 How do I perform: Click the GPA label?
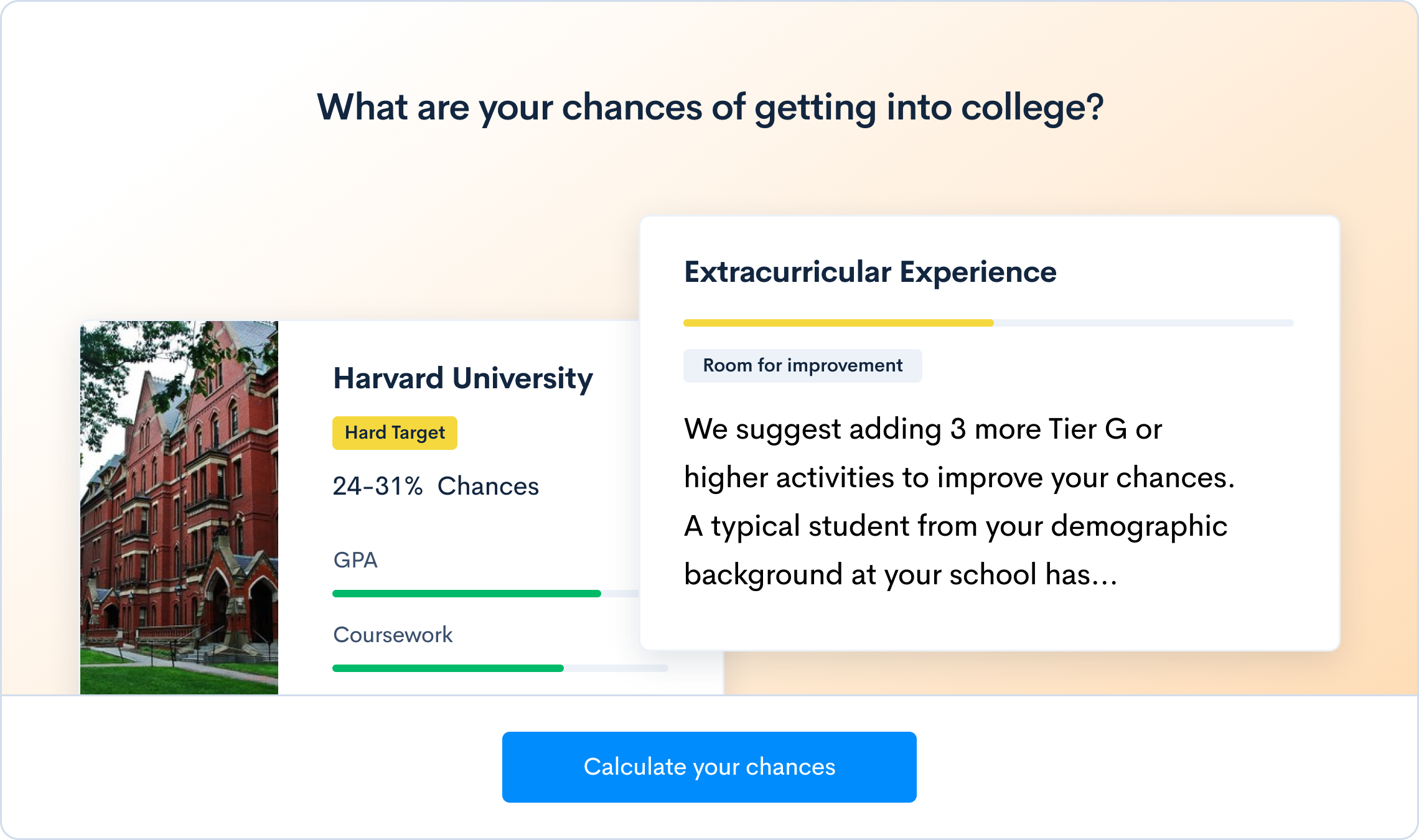click(x=355, y=560)
